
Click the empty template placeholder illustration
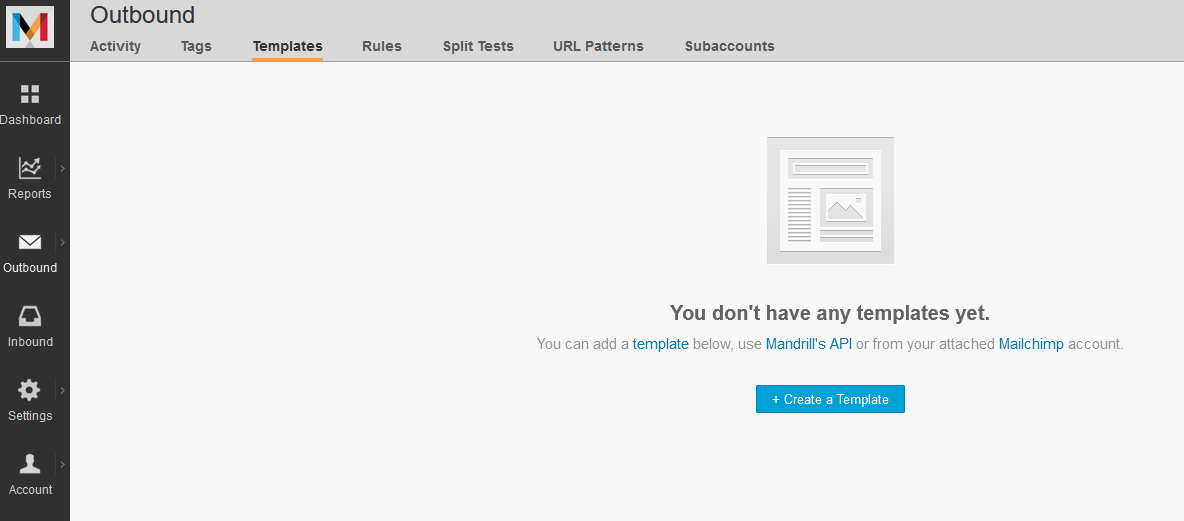[830, 200]
